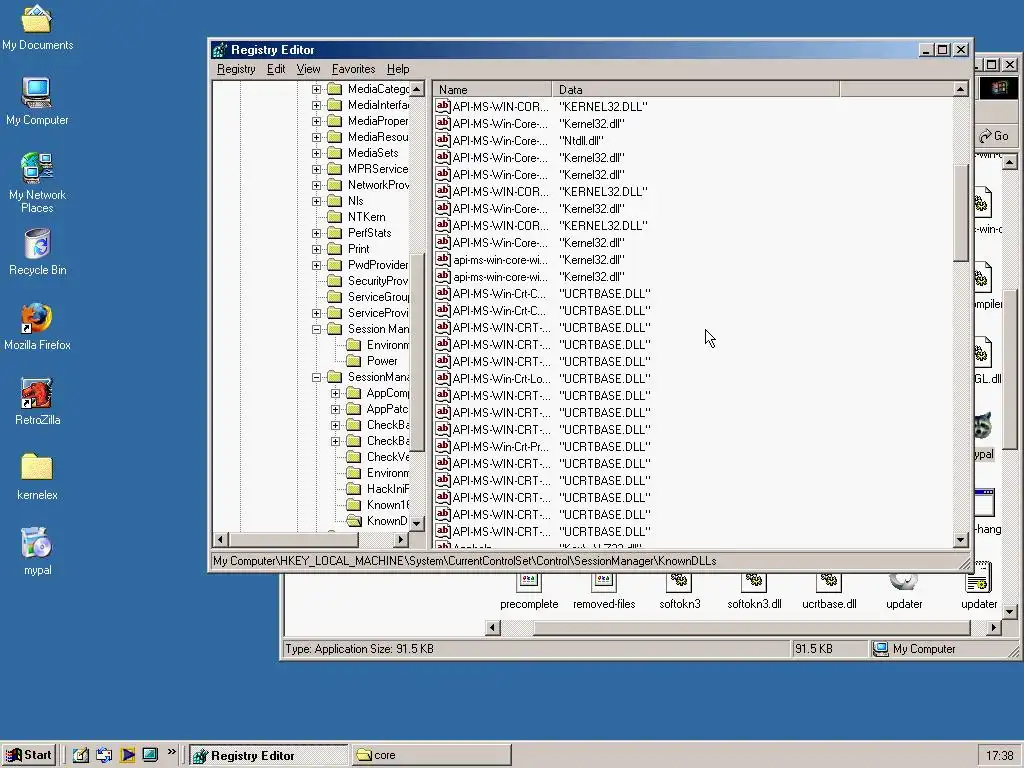
Task: Expand the MPRServices tree node
Action: coord(316,169)
